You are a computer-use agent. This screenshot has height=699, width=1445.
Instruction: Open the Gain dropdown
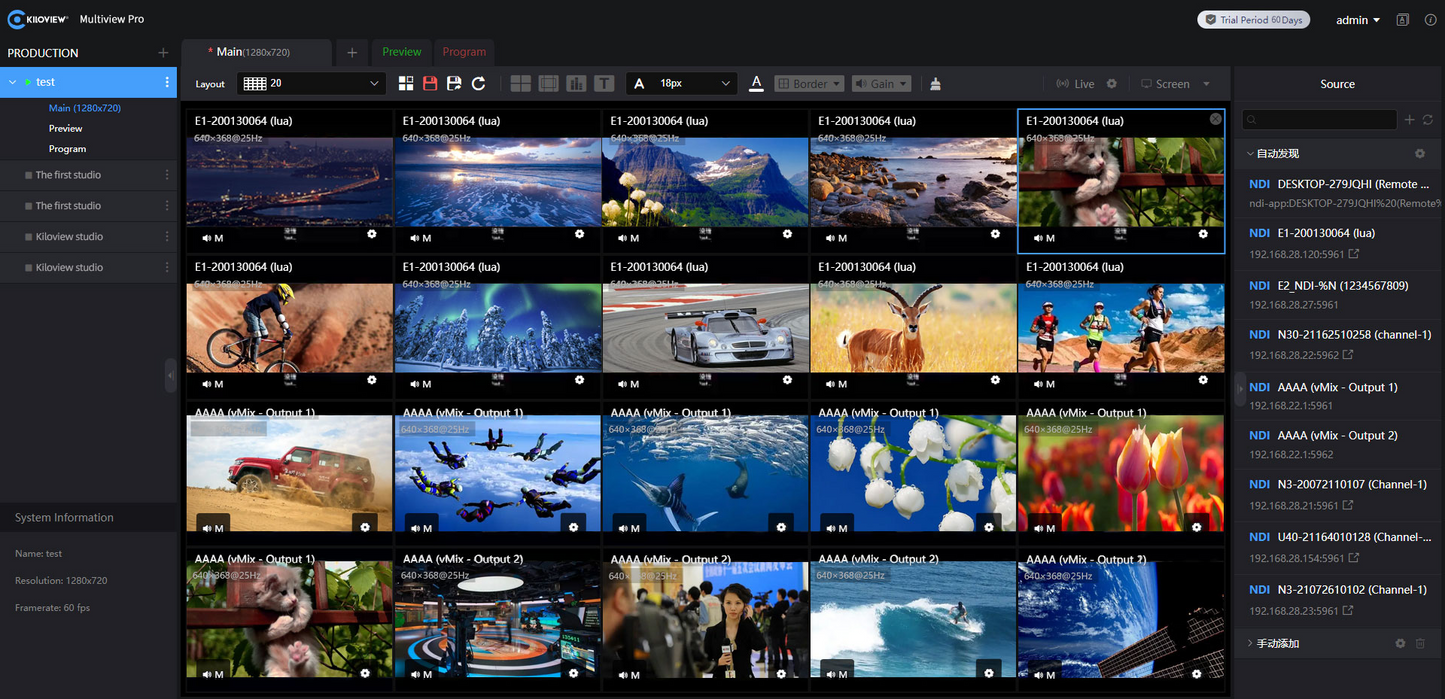(x=881, y=83)
